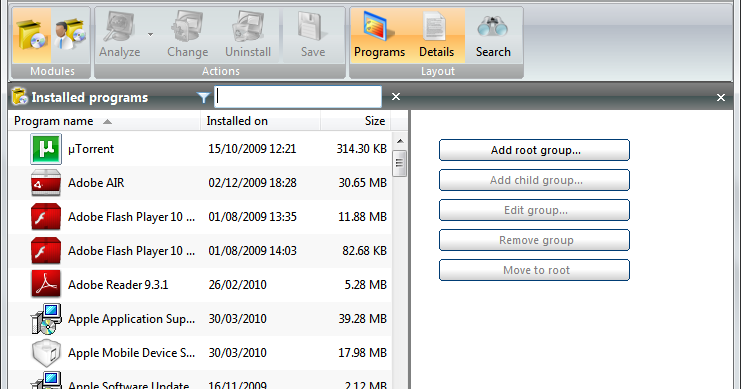This screenshot has height=389, width=741.
Task: Select the Apple Application Sup... name
Action: coord(131,319)
